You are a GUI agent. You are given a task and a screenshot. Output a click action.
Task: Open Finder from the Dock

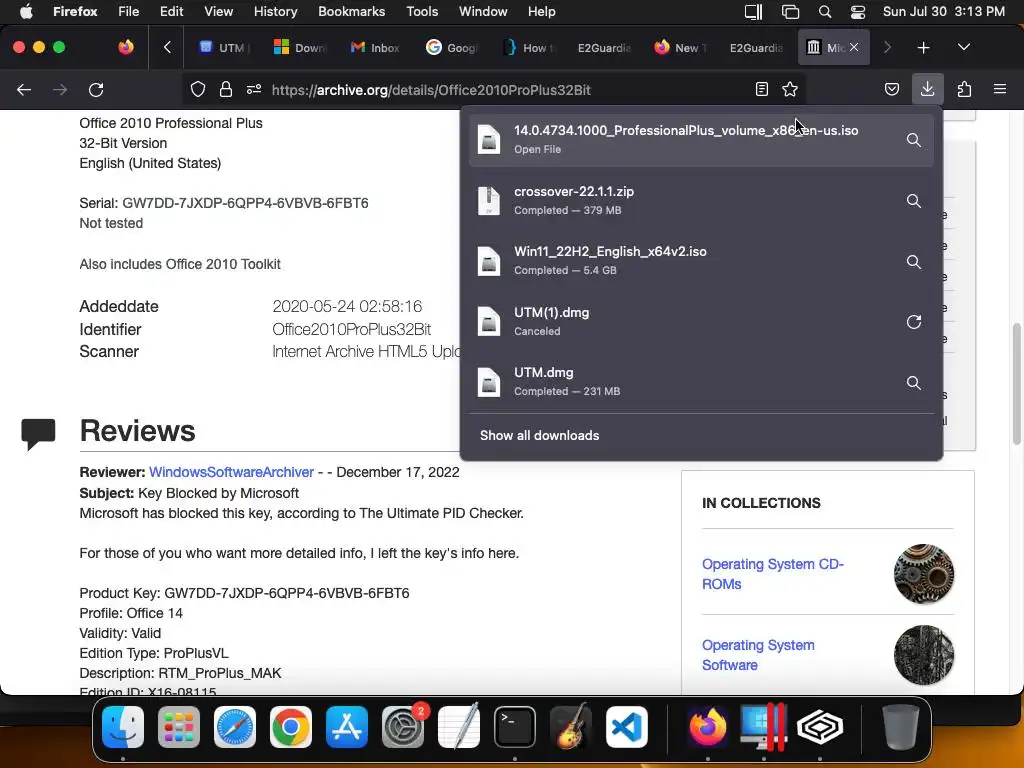123,727
